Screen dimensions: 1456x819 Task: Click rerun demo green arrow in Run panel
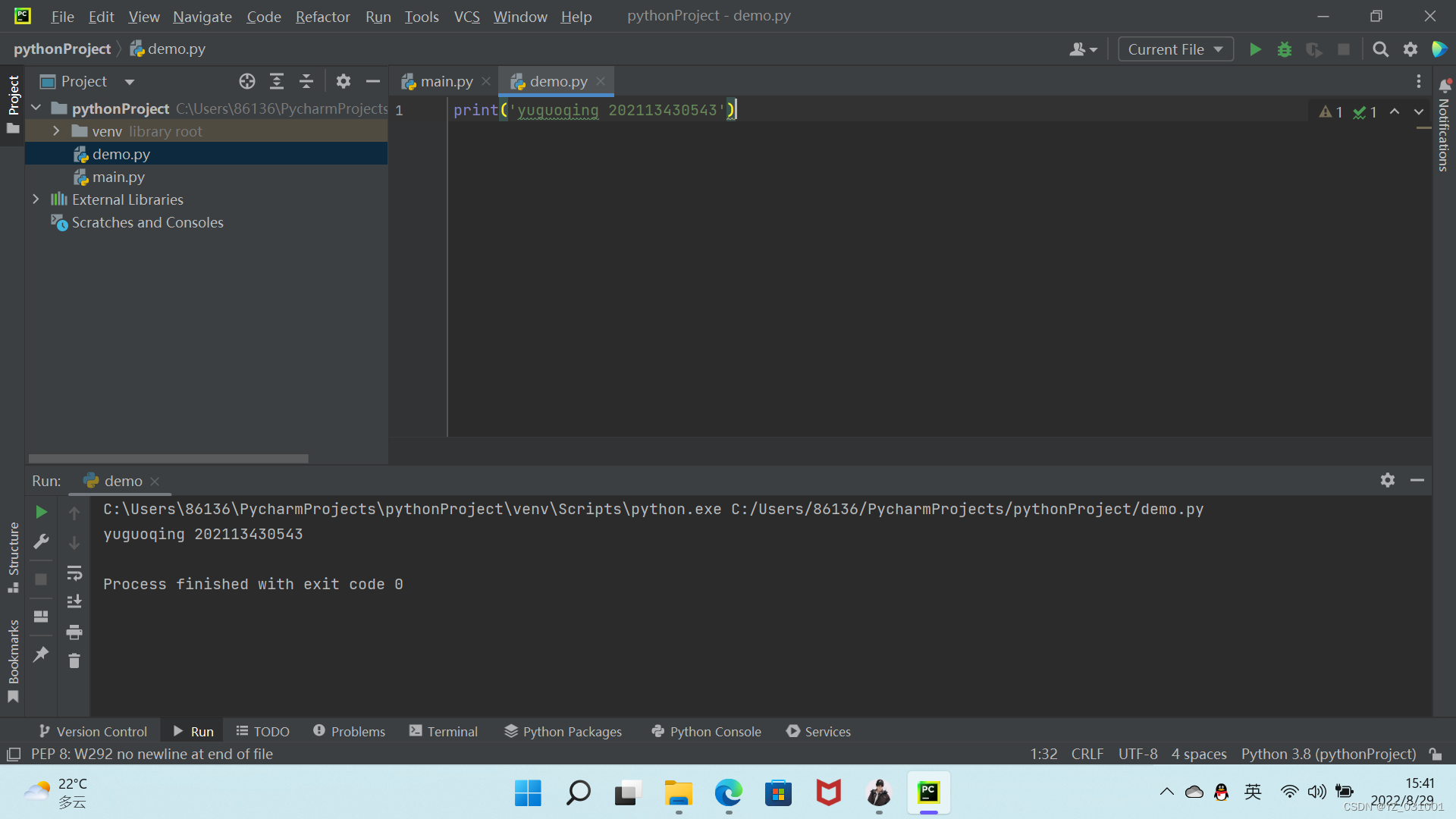pos(42,513)
